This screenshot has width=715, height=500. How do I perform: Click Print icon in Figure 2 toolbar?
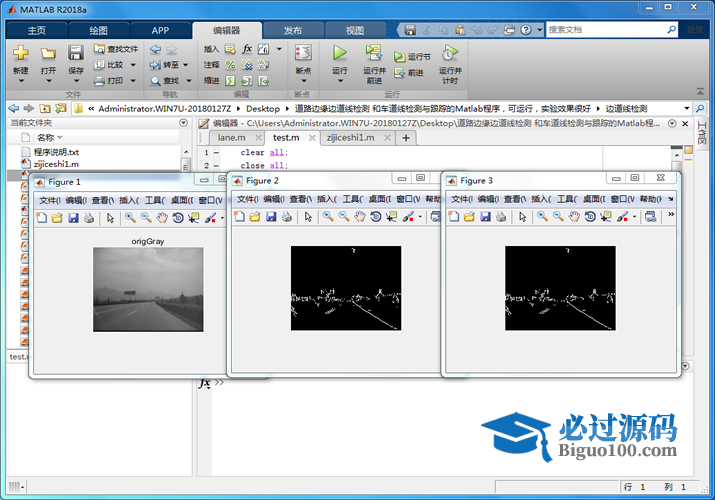coord(287,217)
